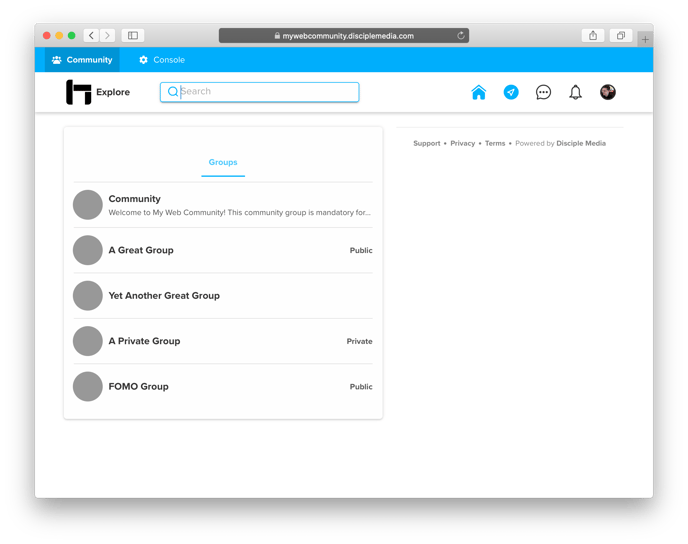Click the Community people icon
The image size is (688, 544).
click(x=57, y=60)
